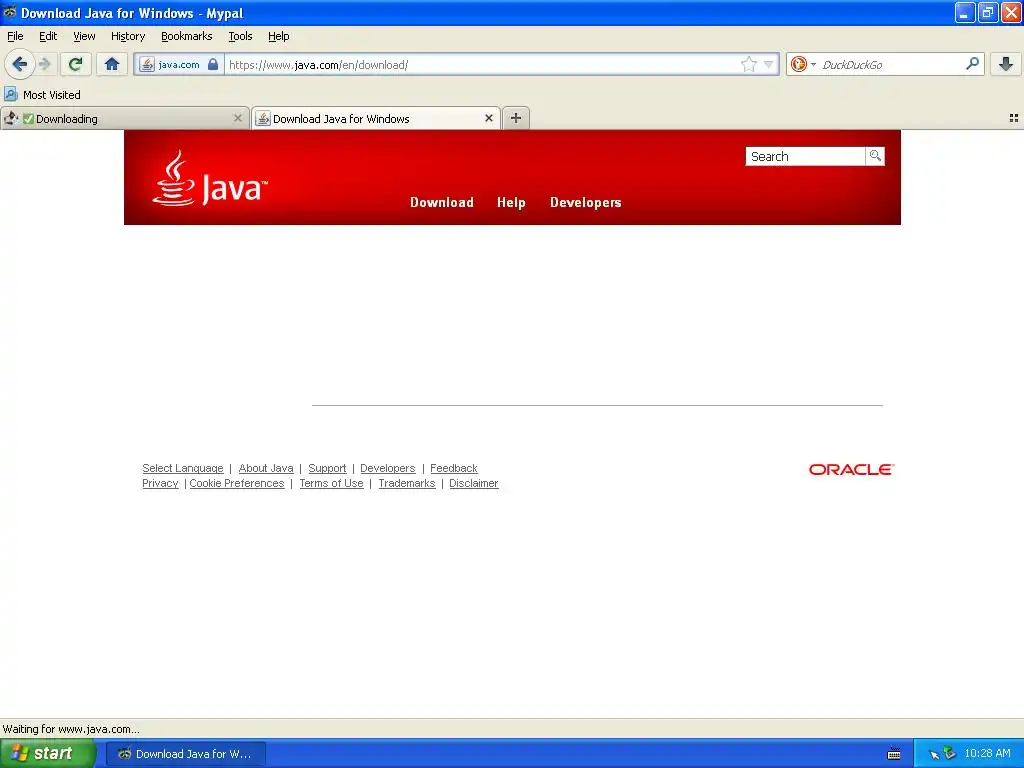Go back with the back arrow button
The image size is (1024, 768).
click(20, 64)
